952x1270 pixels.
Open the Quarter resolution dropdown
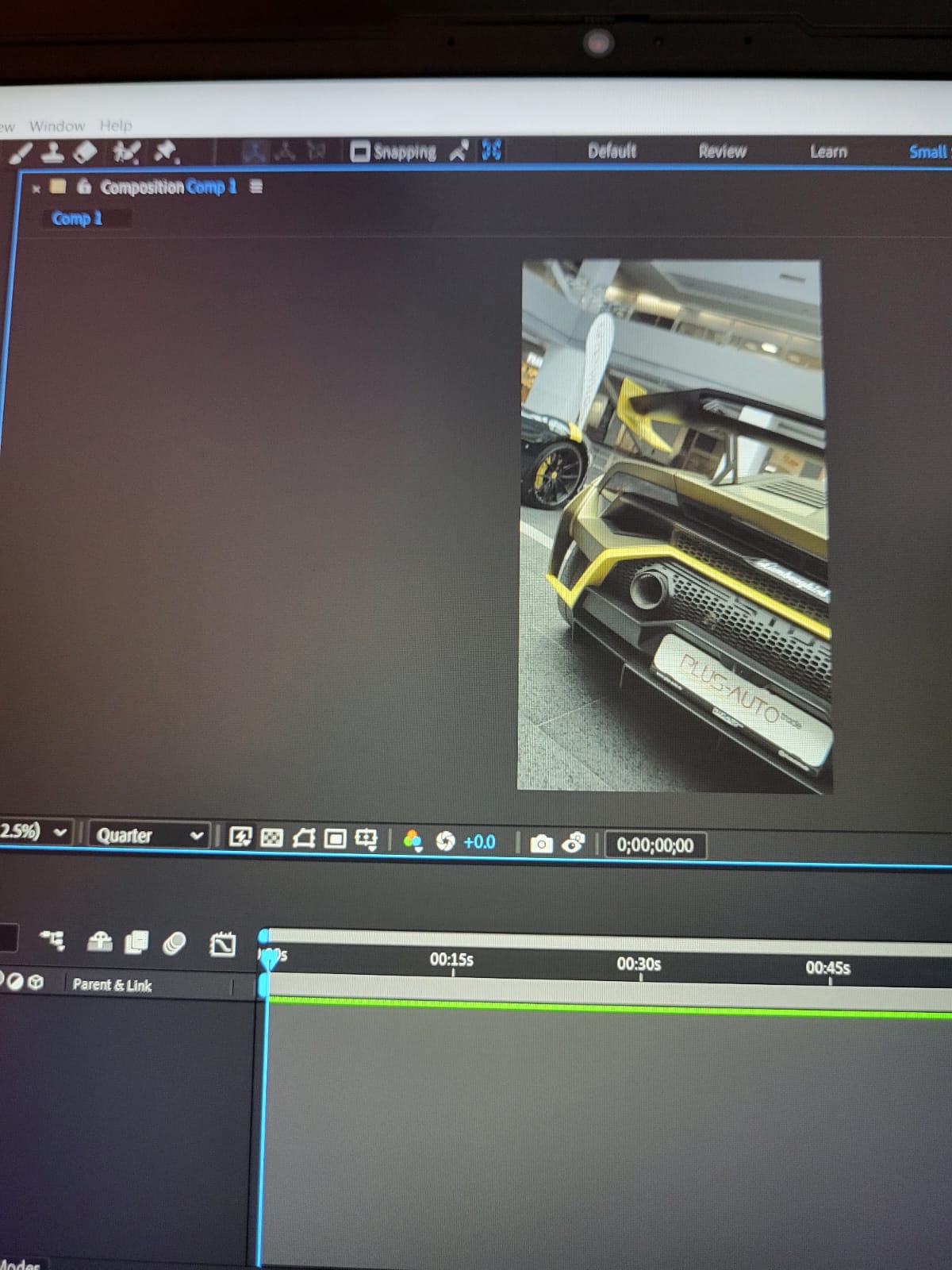point(149,835)
